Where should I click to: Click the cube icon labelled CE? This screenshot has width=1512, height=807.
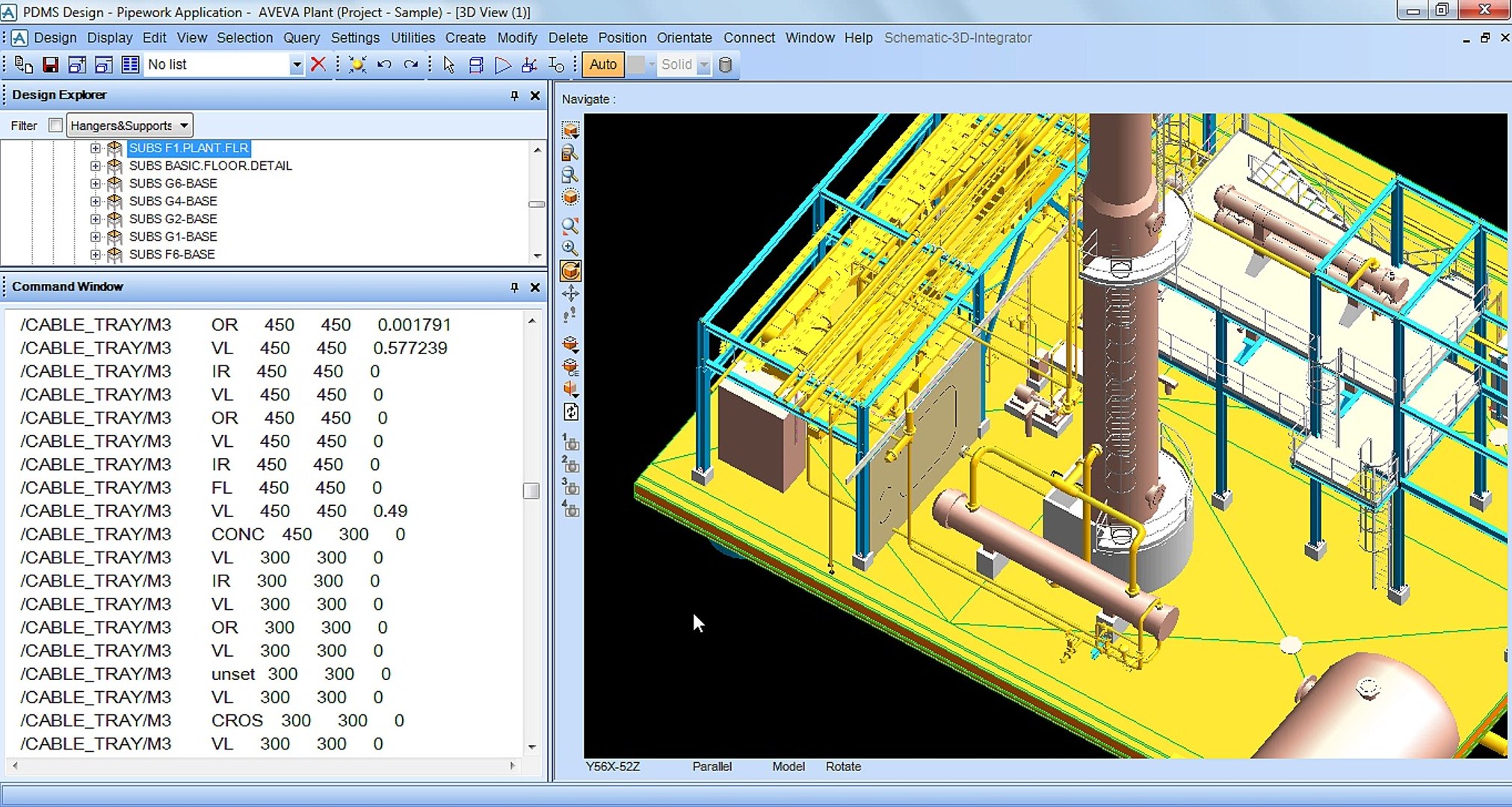pos(570,367)
